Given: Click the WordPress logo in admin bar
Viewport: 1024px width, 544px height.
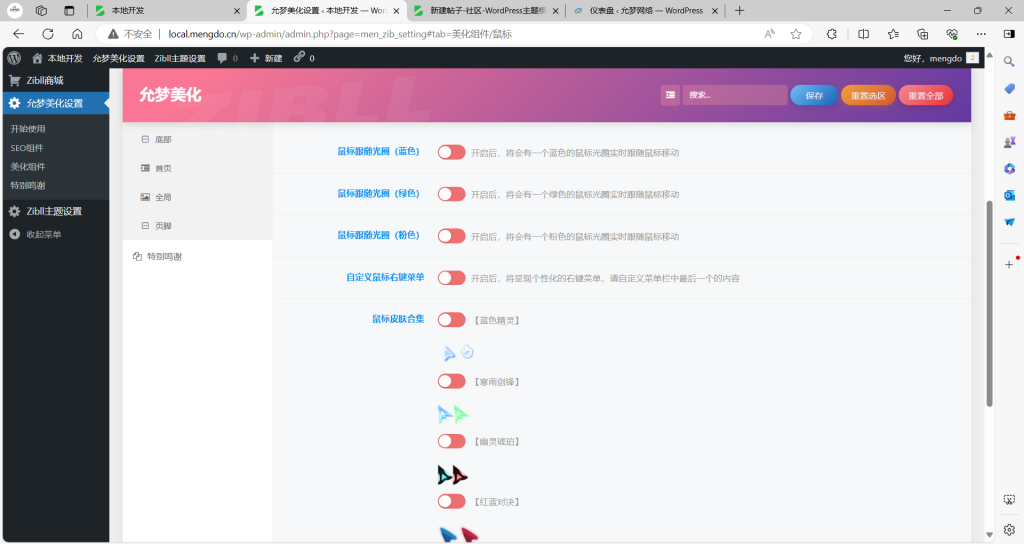Looking at the screenshot, I should tap(13, 58).
